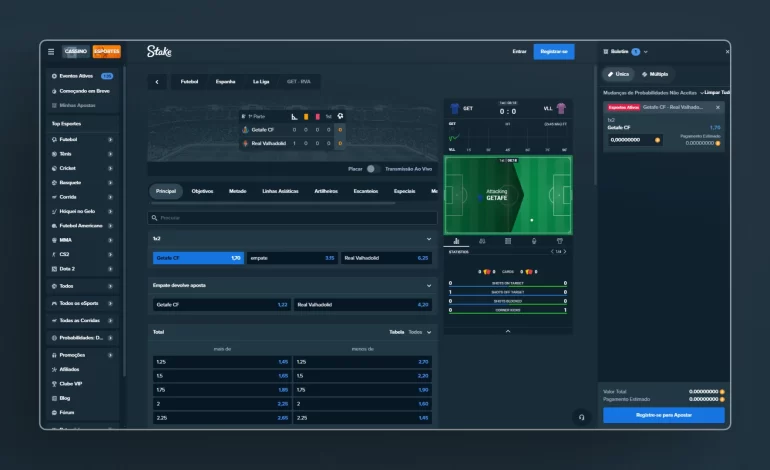Open the lineups jersey icon in tracker
The width and height of the screenshot is (770, 470).
coord(560,241)
